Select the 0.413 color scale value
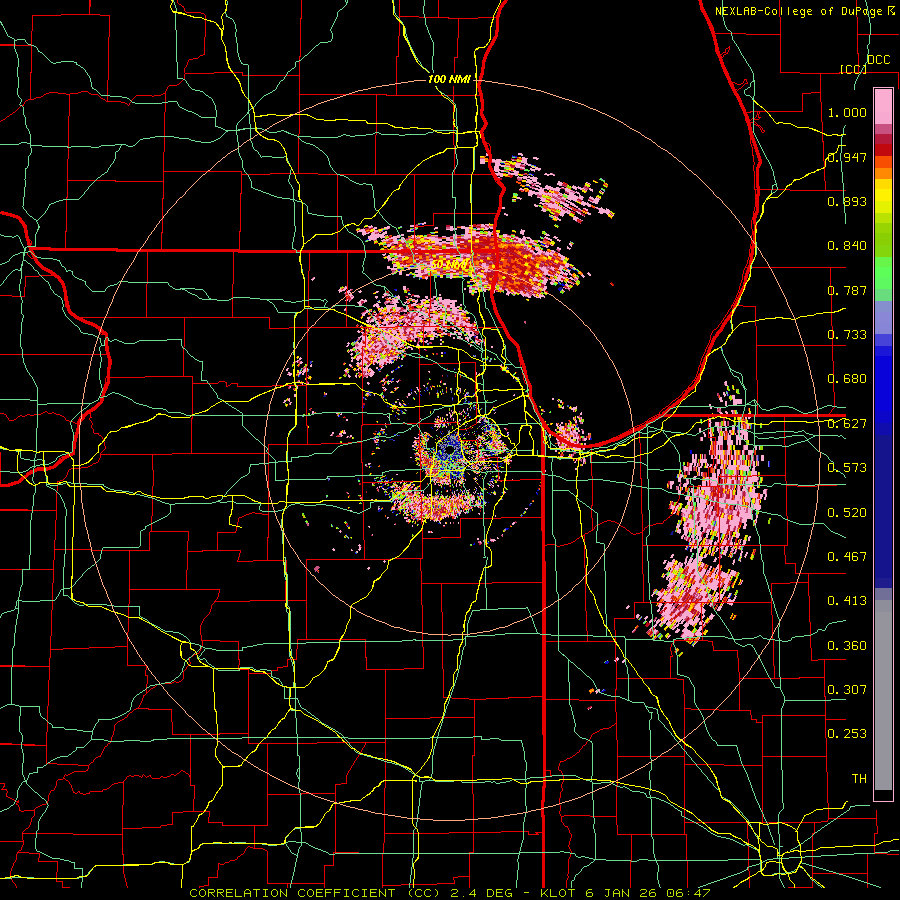Image resolution: width=900 pixels, height=900 pixels. click(x=847, y=601)
